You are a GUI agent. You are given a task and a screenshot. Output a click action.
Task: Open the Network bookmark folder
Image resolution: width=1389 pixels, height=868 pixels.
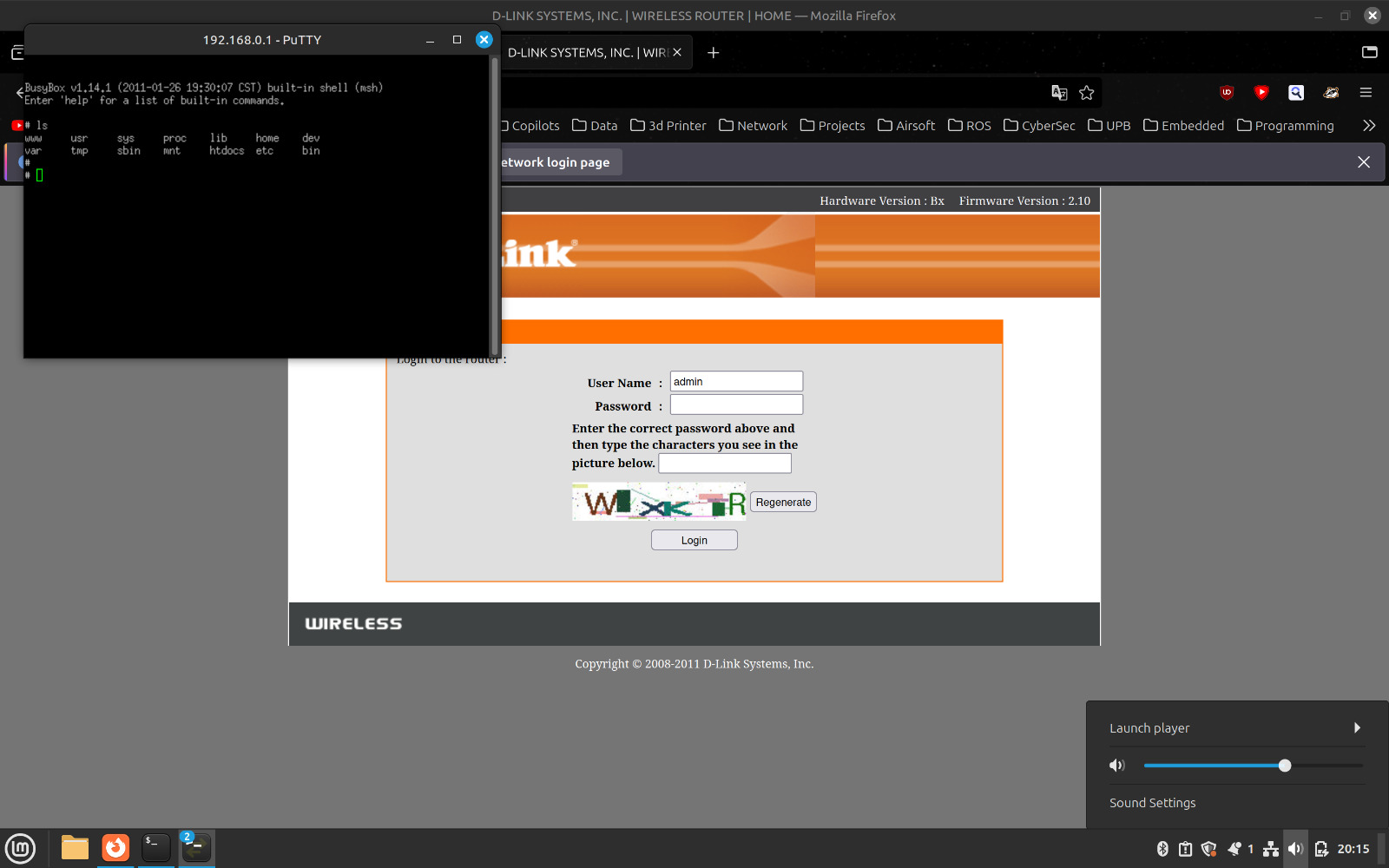tap(754, 126)
